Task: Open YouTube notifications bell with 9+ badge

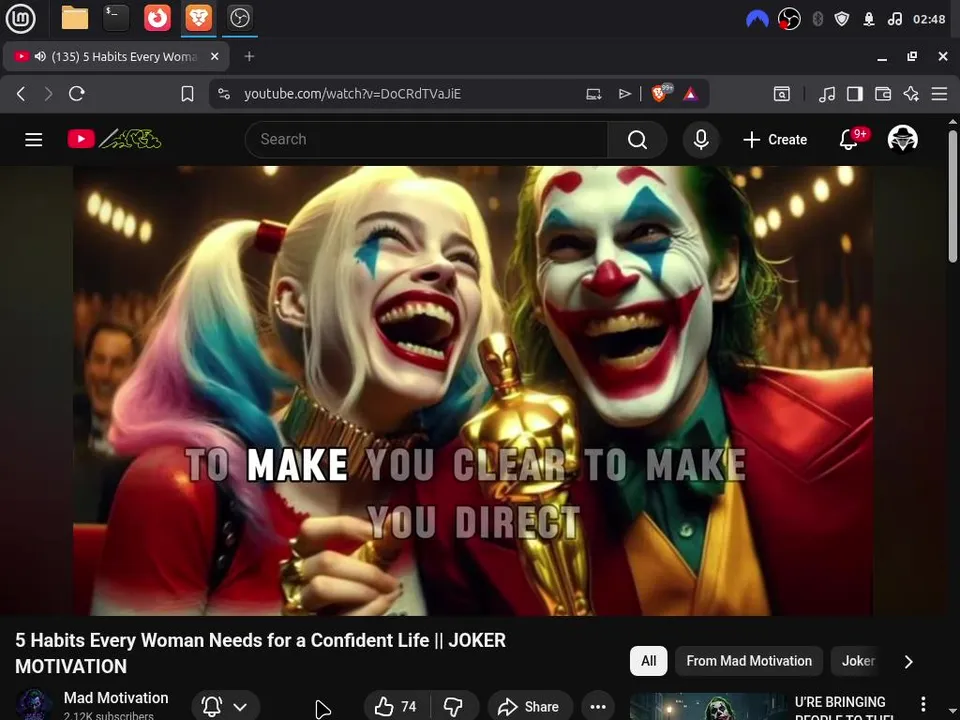Action: (x=850, y=139)
